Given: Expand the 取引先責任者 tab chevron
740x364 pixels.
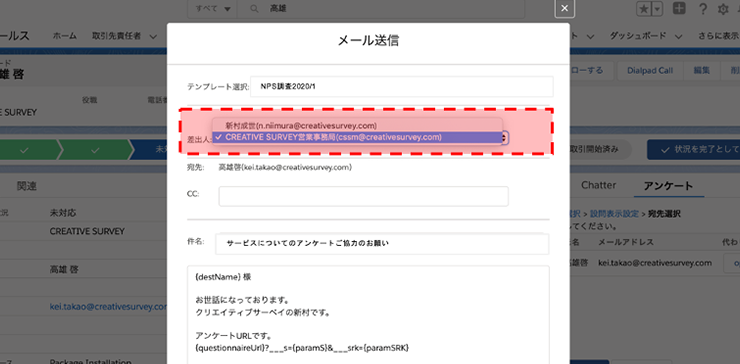Looking at the screenshot, I should pos(153,36).
